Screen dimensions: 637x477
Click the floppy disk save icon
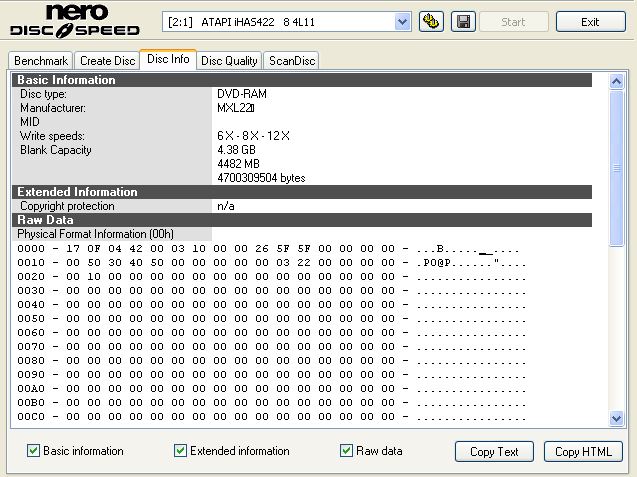pyautogui.click(x=463, y=22)
